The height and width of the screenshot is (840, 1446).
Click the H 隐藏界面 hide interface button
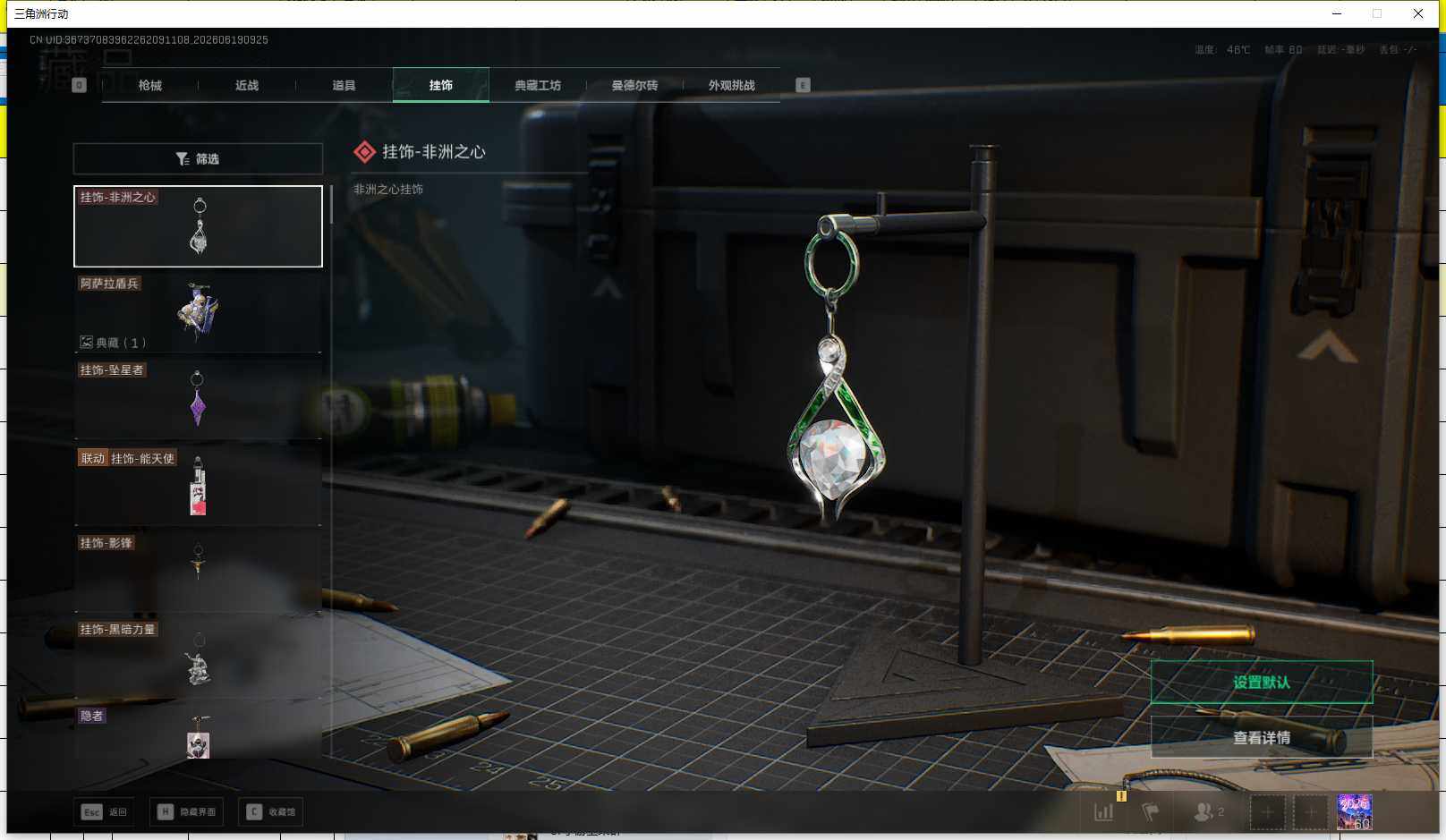187,811
